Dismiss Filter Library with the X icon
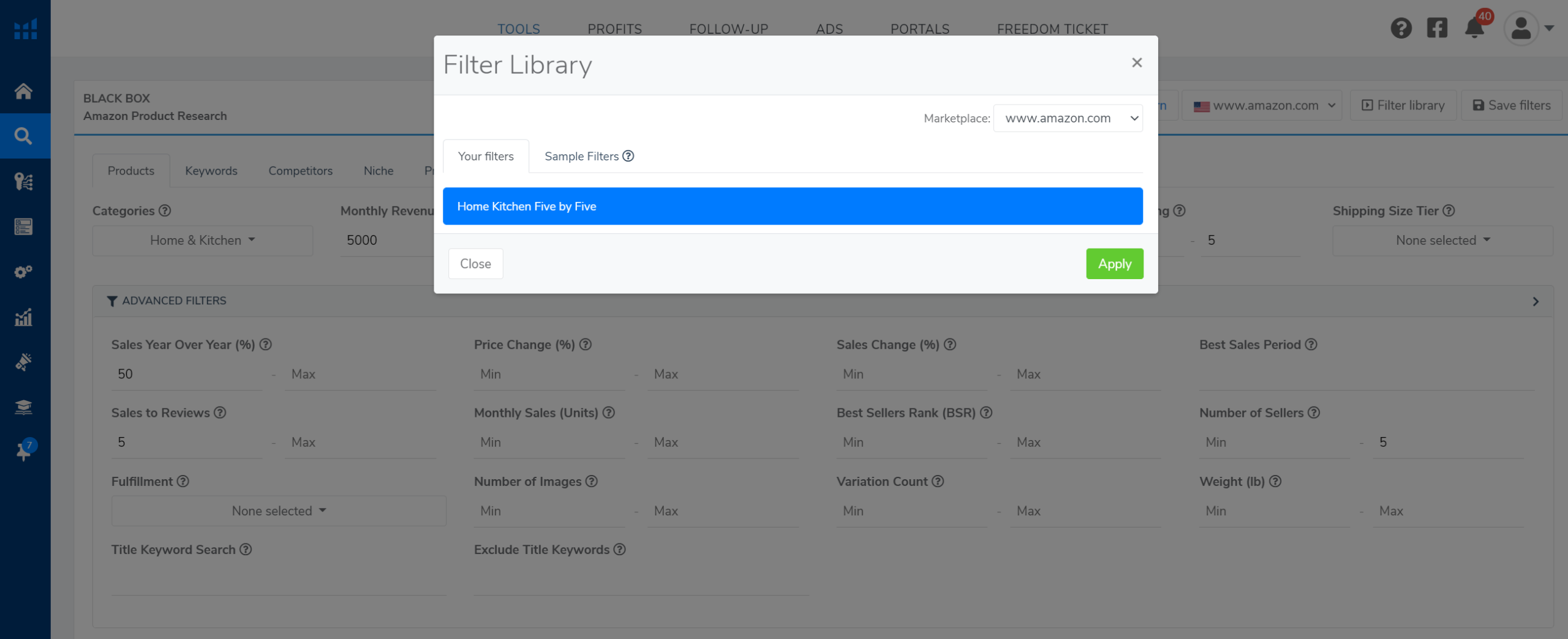Viewport: 1568px width, 639px height. [x=1137, y=62]
